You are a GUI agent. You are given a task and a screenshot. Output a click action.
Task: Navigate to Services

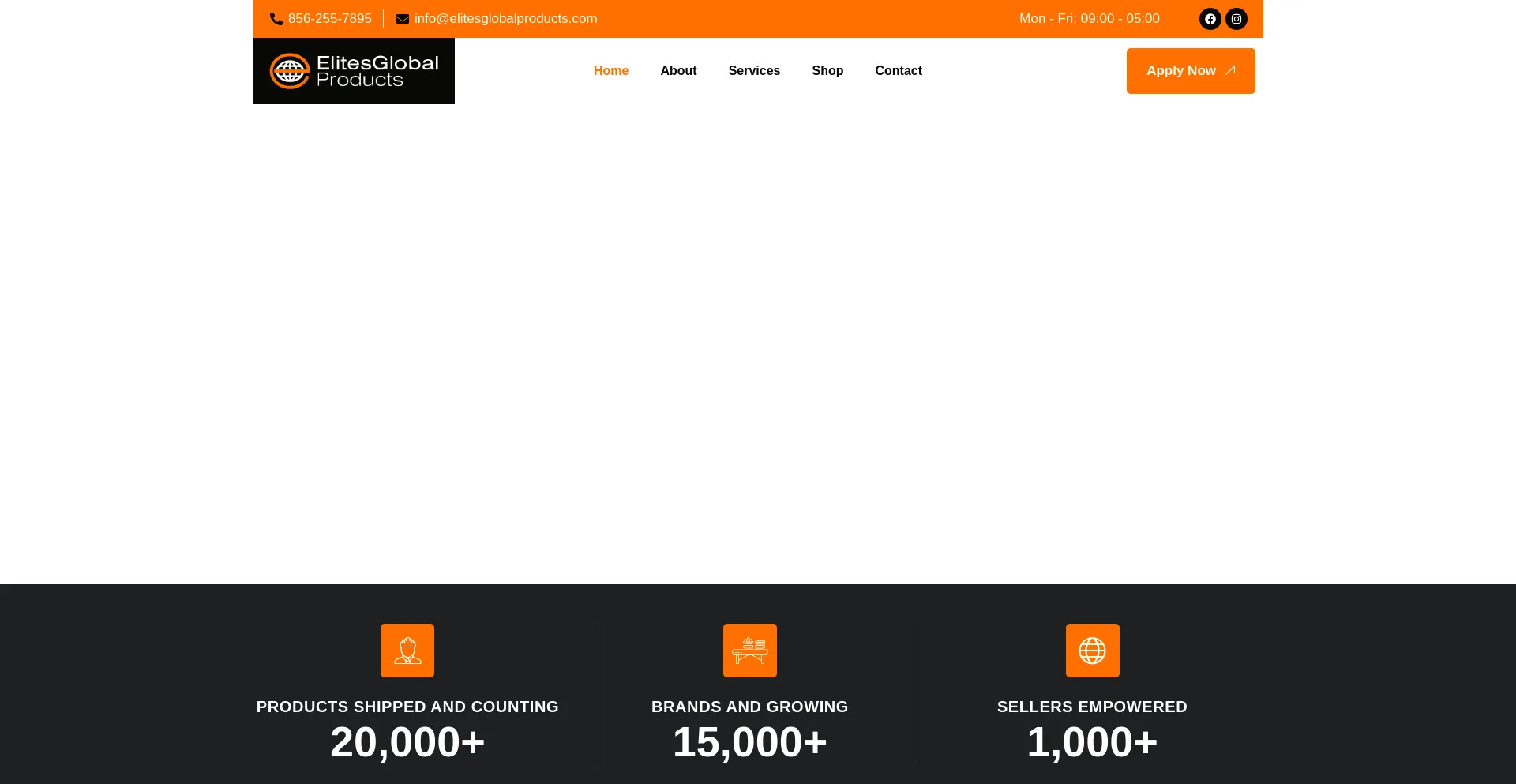coord(754,71)
